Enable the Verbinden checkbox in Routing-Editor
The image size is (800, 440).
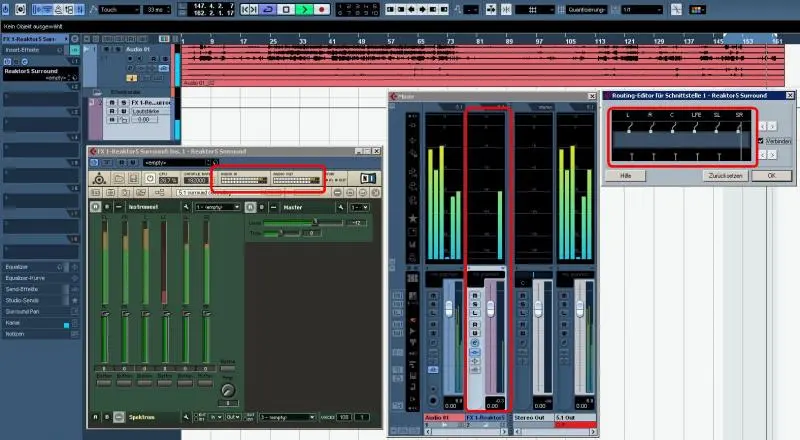click(761, 141)
